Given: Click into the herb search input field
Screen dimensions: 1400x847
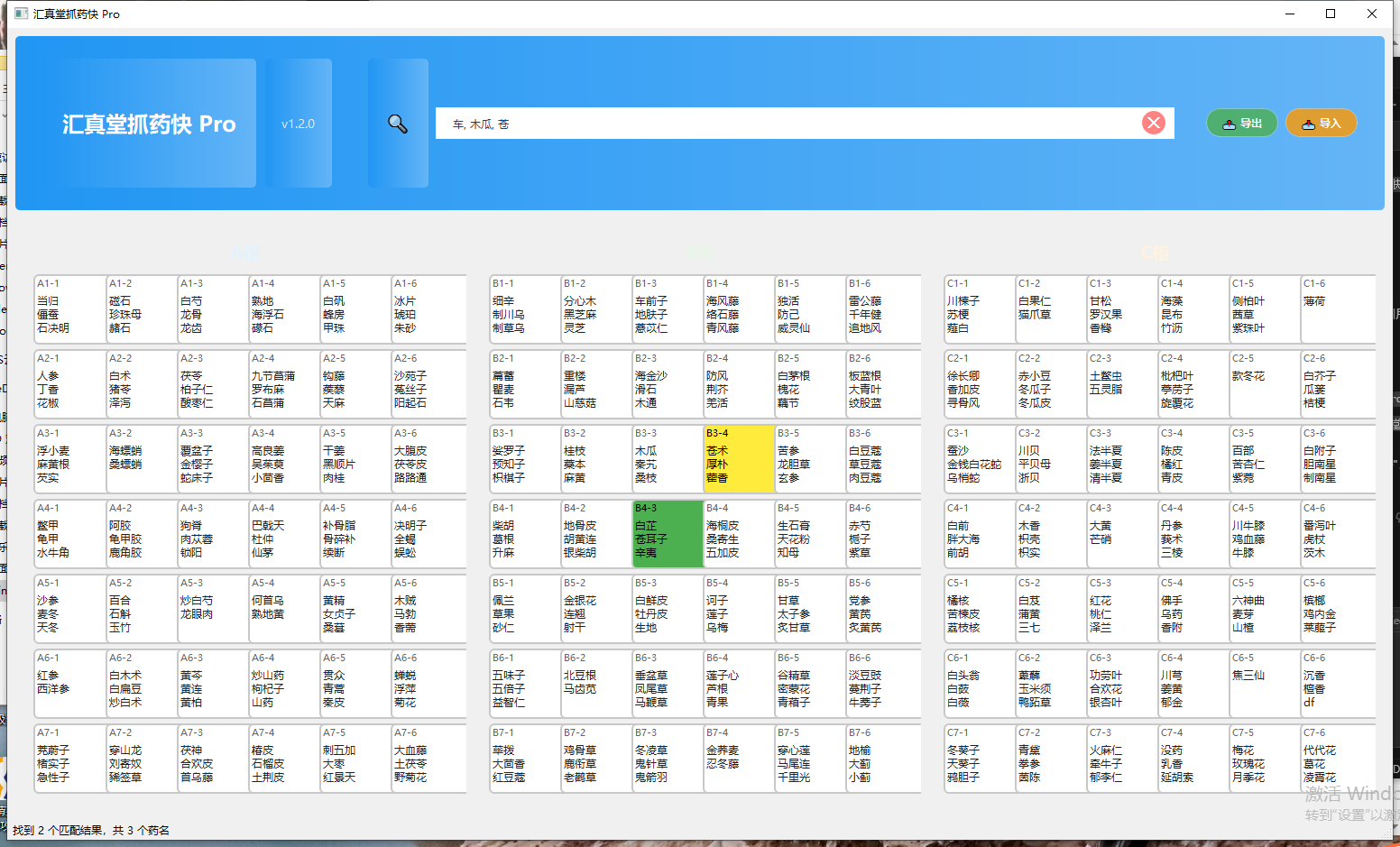Looking at the screenshot, I should [785, 124].
